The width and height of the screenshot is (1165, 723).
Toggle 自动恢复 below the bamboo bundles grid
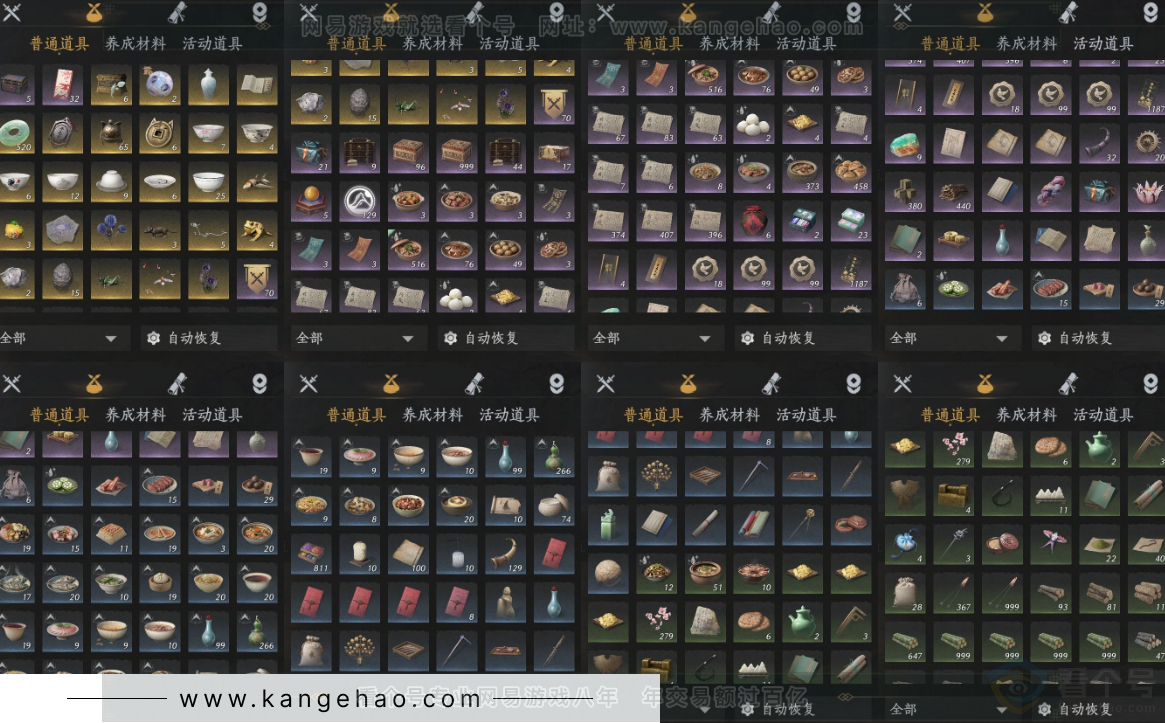click(1076, 709)
